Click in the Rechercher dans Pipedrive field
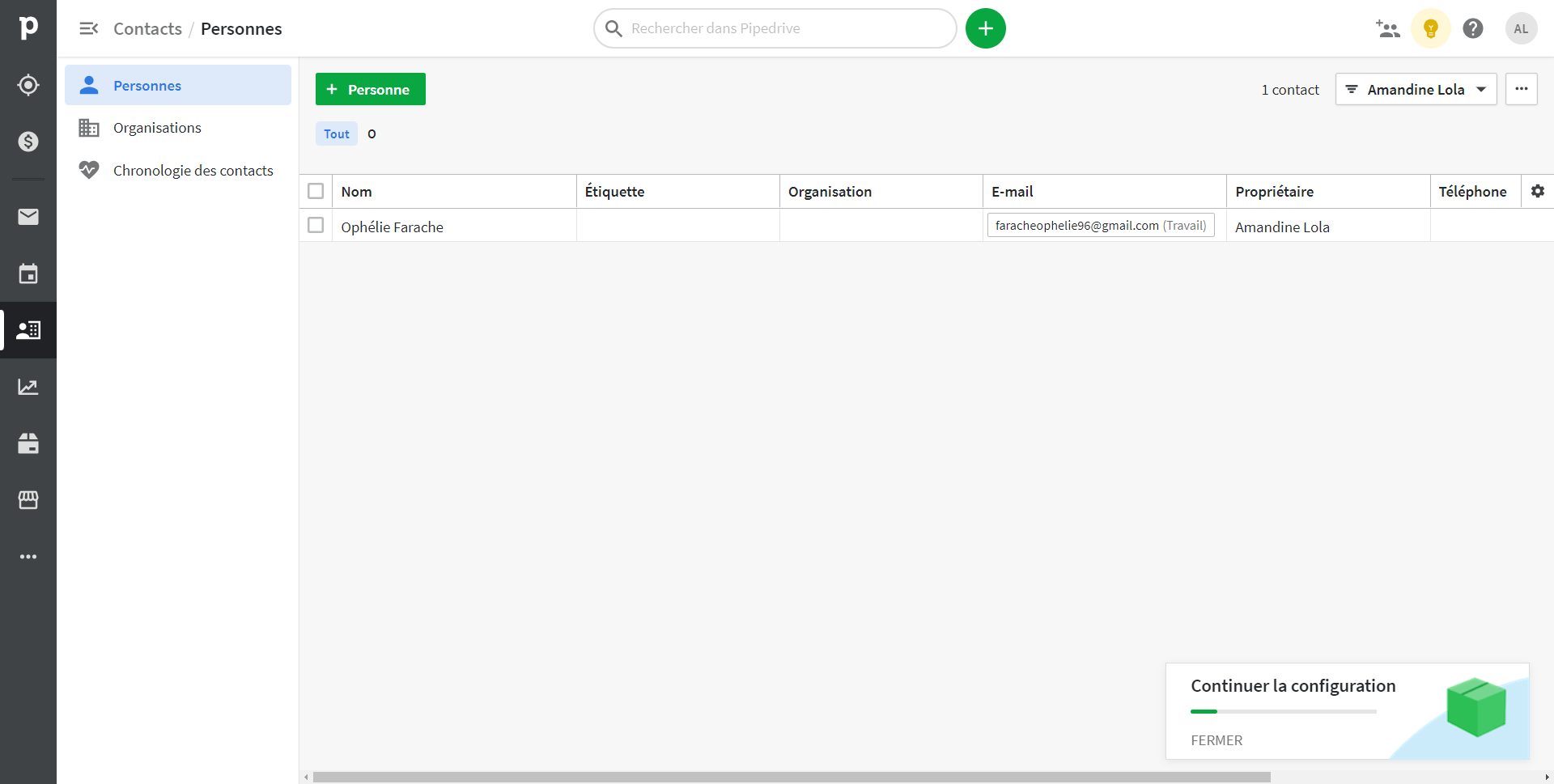Screen dimensions: 1554x784 pyautogui.click(x=775, y=29)
